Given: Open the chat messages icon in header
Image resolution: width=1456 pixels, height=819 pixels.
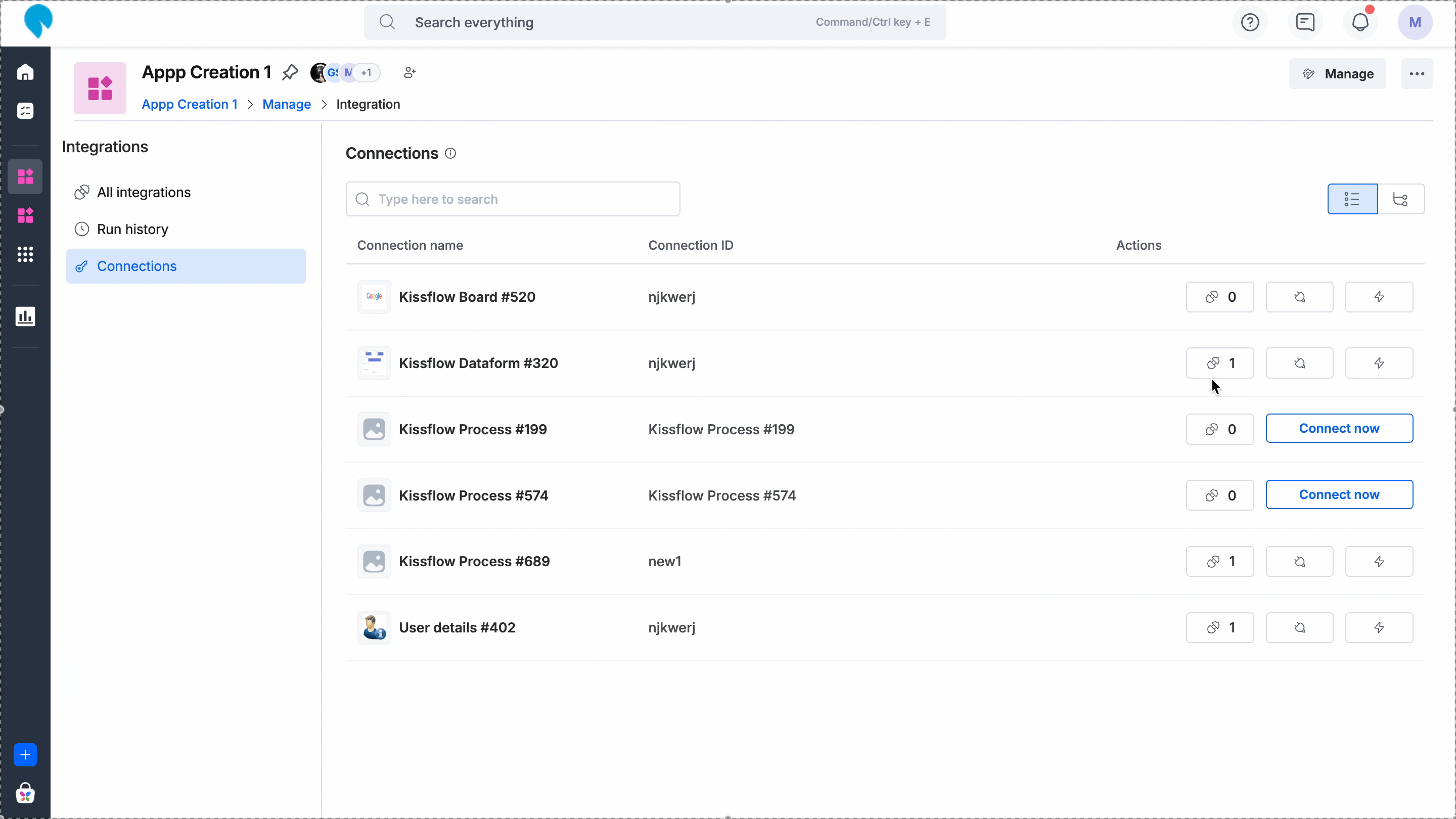Looking at the screenshot, I should [1305, 23].
